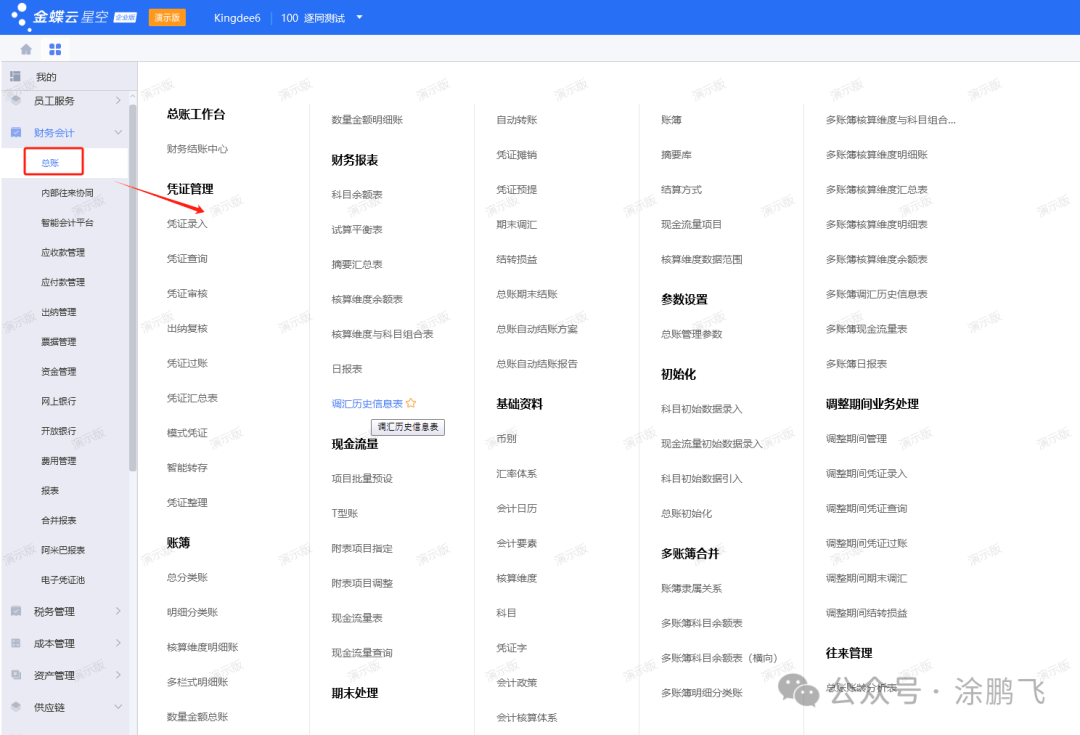Open the four-square app menu grid icon
The height and width of the screenshot is (735, 1080).
click(55, 49)
